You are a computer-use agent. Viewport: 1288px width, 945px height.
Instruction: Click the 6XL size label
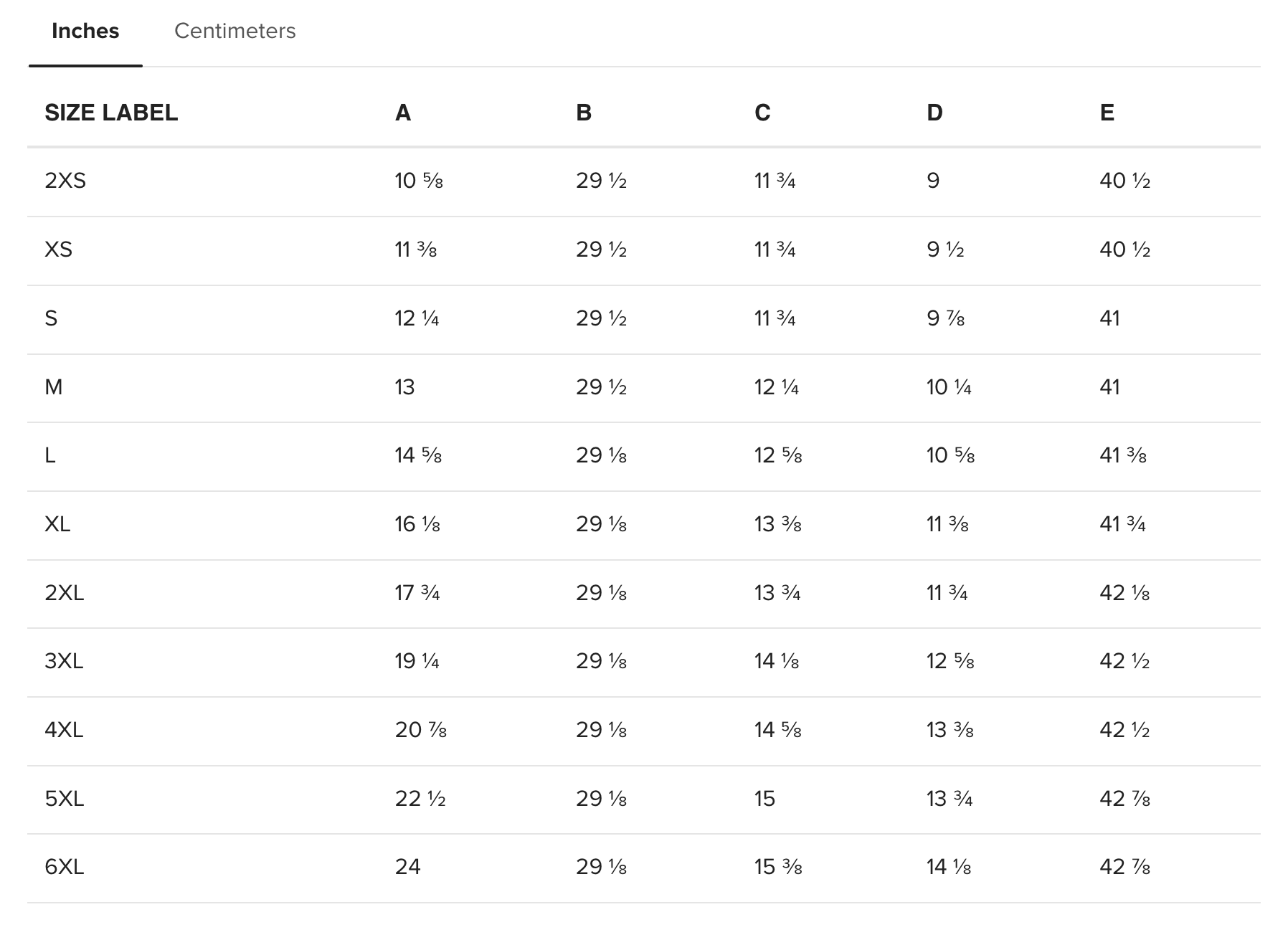(65, 867)
